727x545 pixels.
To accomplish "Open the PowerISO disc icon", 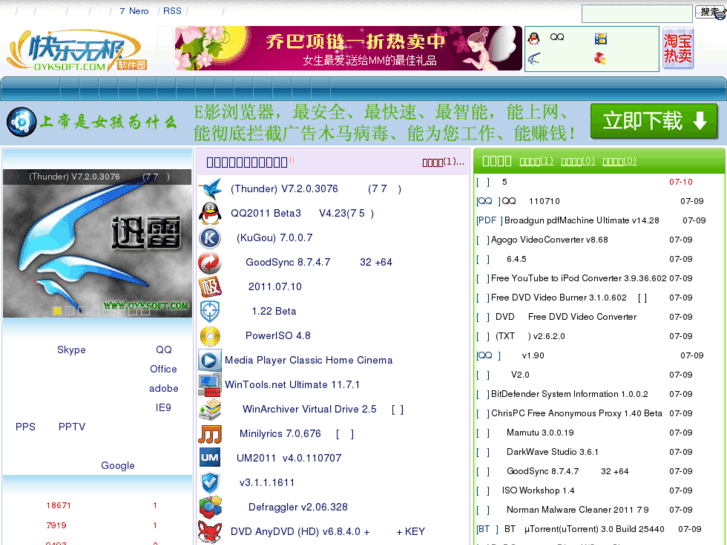I will [x=210, y=336].
